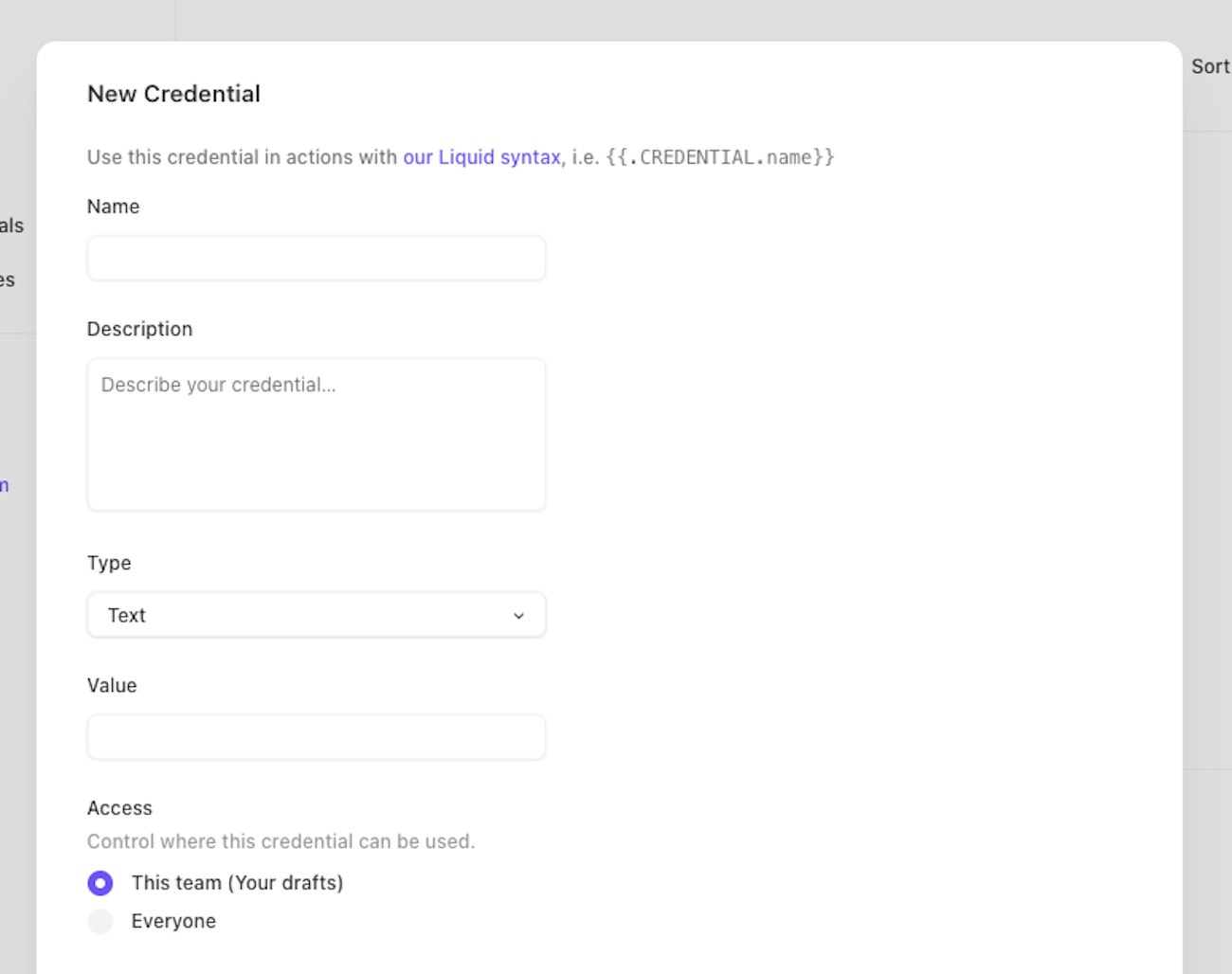Screen dimensions: 1232x974
Task: Focus the Description text area
Action: pyautogui.click(x=316, y=434)
